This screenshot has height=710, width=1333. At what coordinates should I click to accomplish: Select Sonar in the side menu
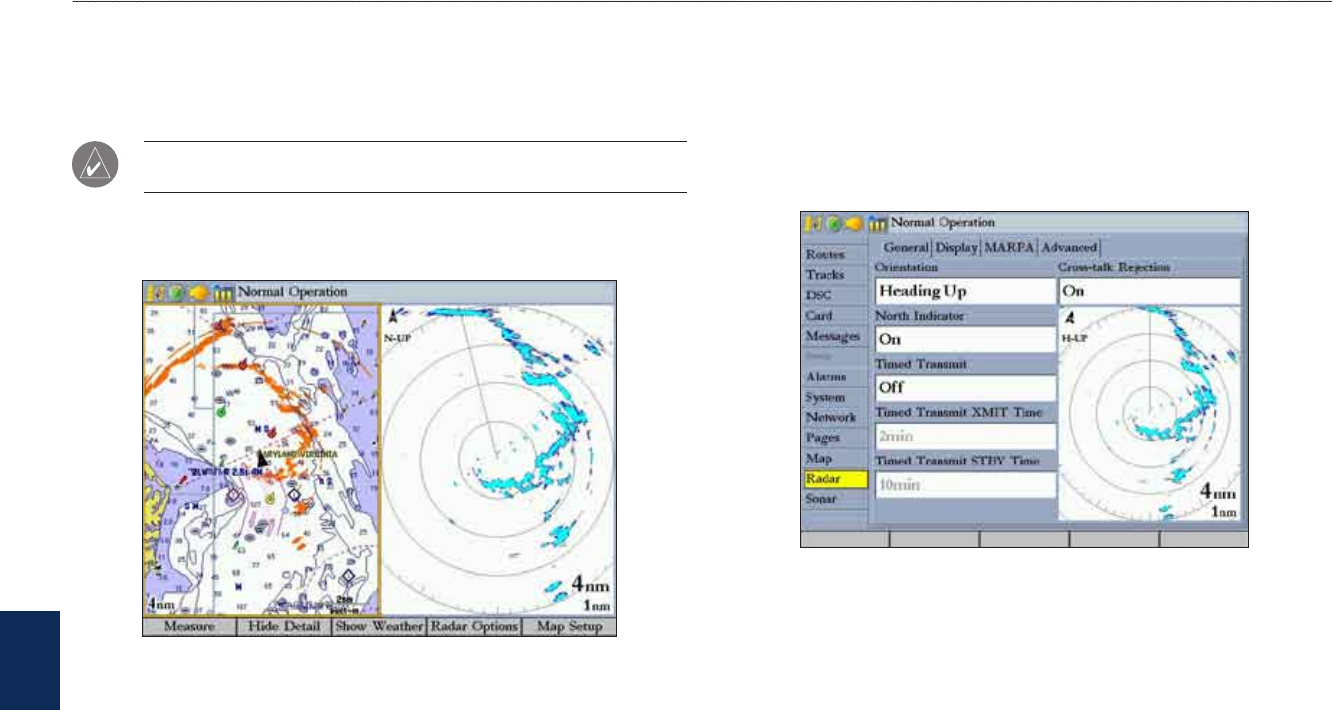click(834, 499)
